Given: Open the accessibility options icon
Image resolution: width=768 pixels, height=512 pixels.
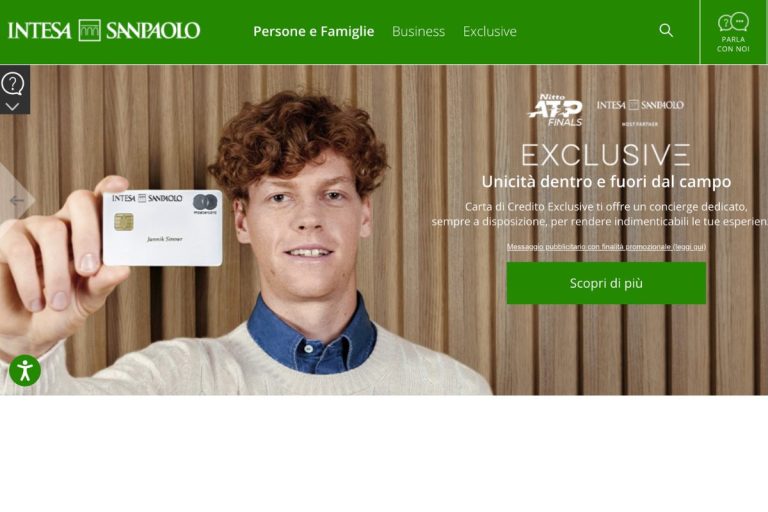Looking at the screenshot, I should [25, 370].
